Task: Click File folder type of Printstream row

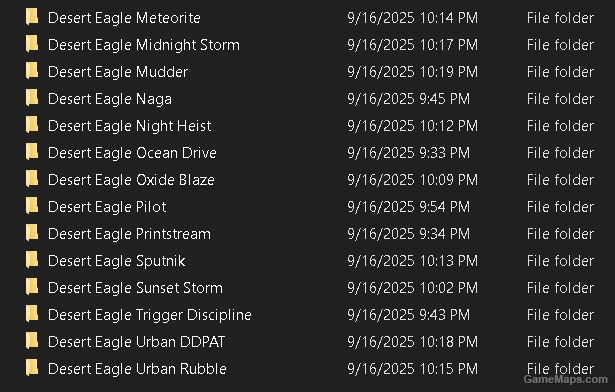Action: click(x=560, y=234)
